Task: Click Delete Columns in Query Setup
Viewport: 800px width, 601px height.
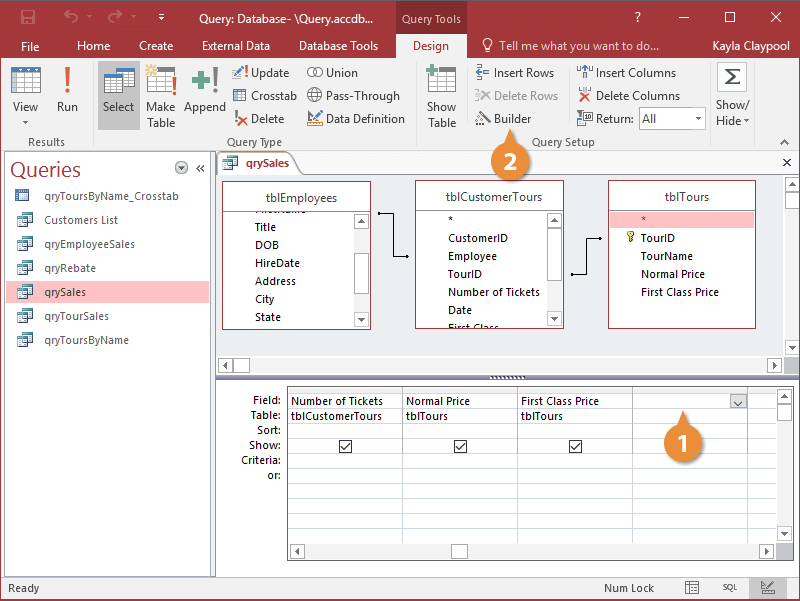Action: click(629, 95)
